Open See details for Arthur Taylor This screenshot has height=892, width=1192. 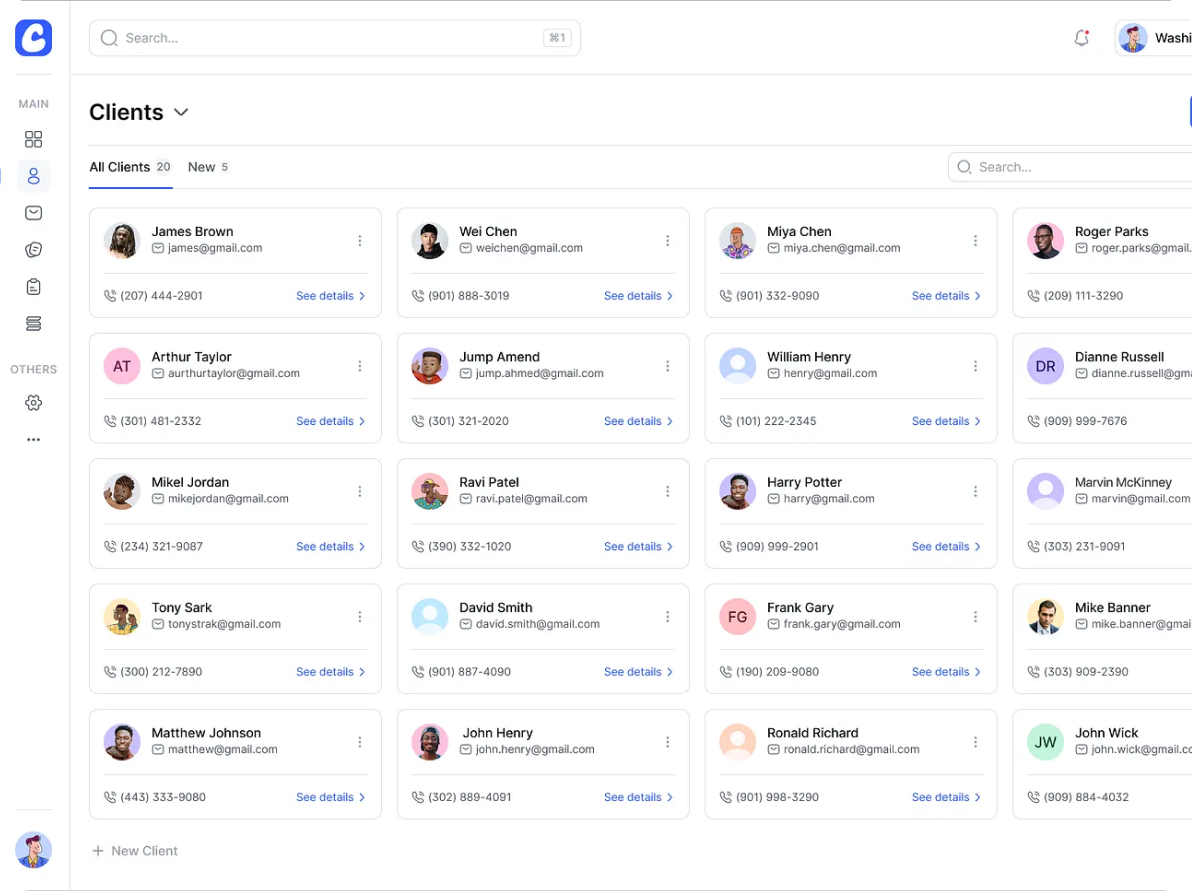pyautogui.click(x=331, y=421)
